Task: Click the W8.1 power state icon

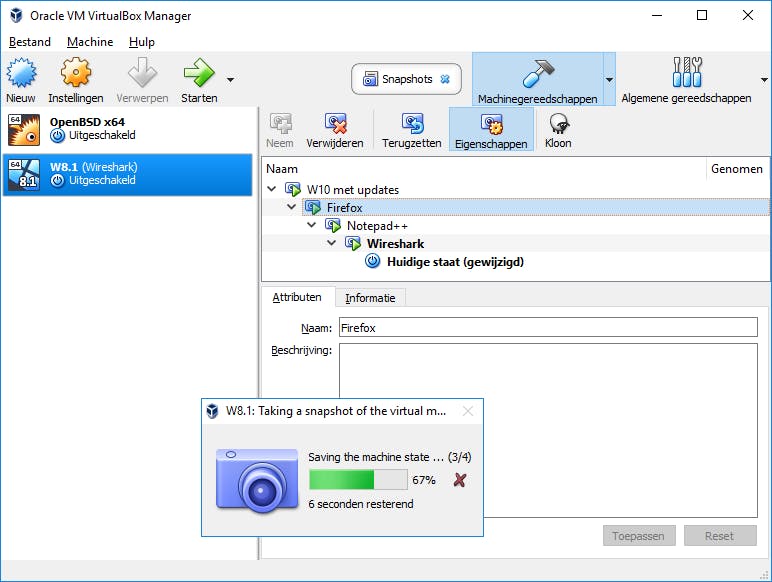Action: [58, 181]
